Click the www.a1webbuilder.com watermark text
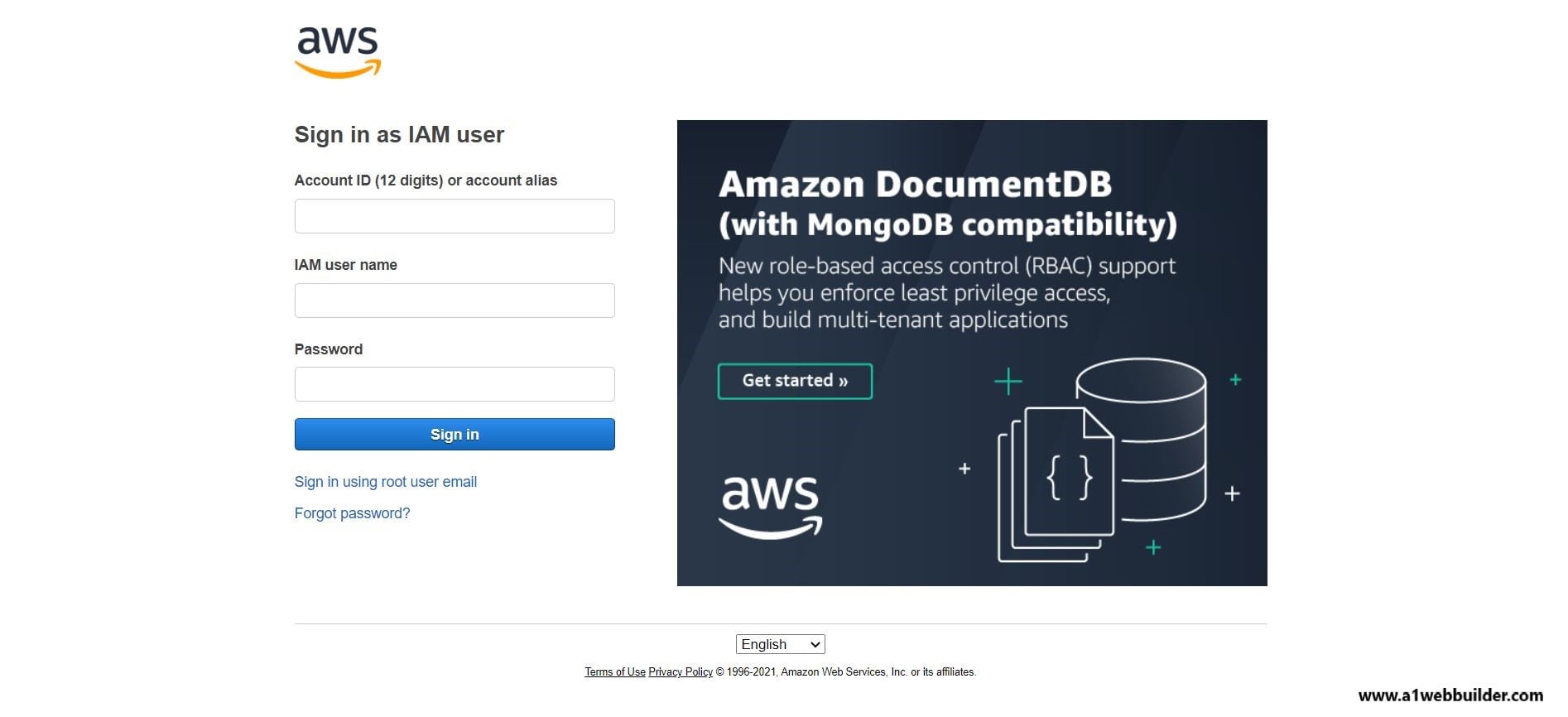 pos(1450,695)
